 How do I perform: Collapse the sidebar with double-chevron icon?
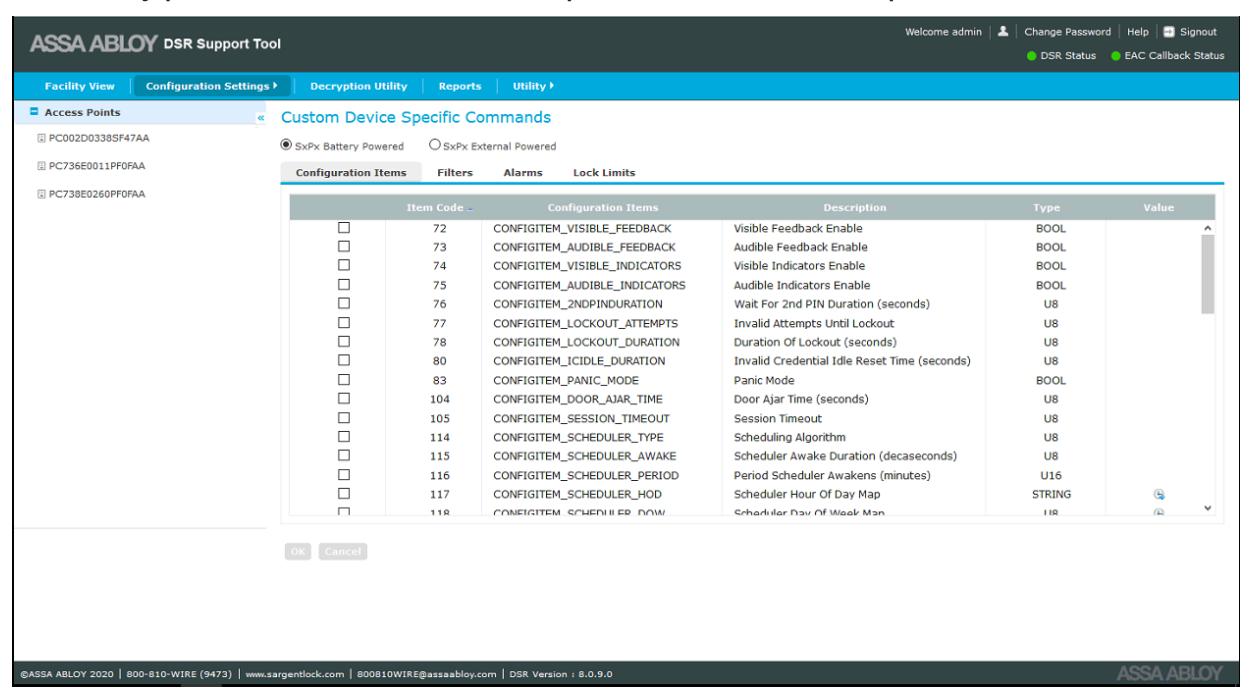pos(261,118)
